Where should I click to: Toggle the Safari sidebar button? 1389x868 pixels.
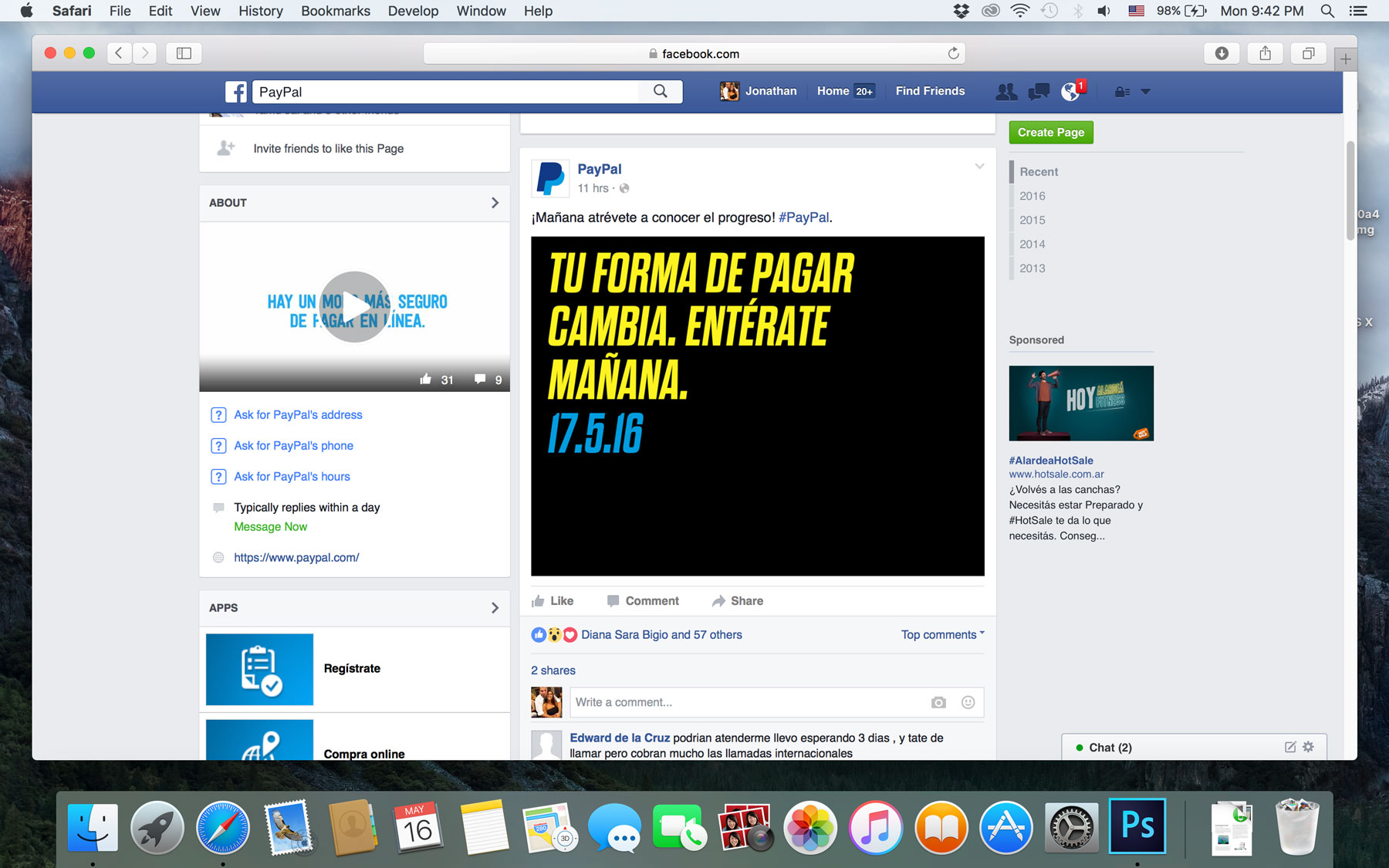[x=184, y=53]
